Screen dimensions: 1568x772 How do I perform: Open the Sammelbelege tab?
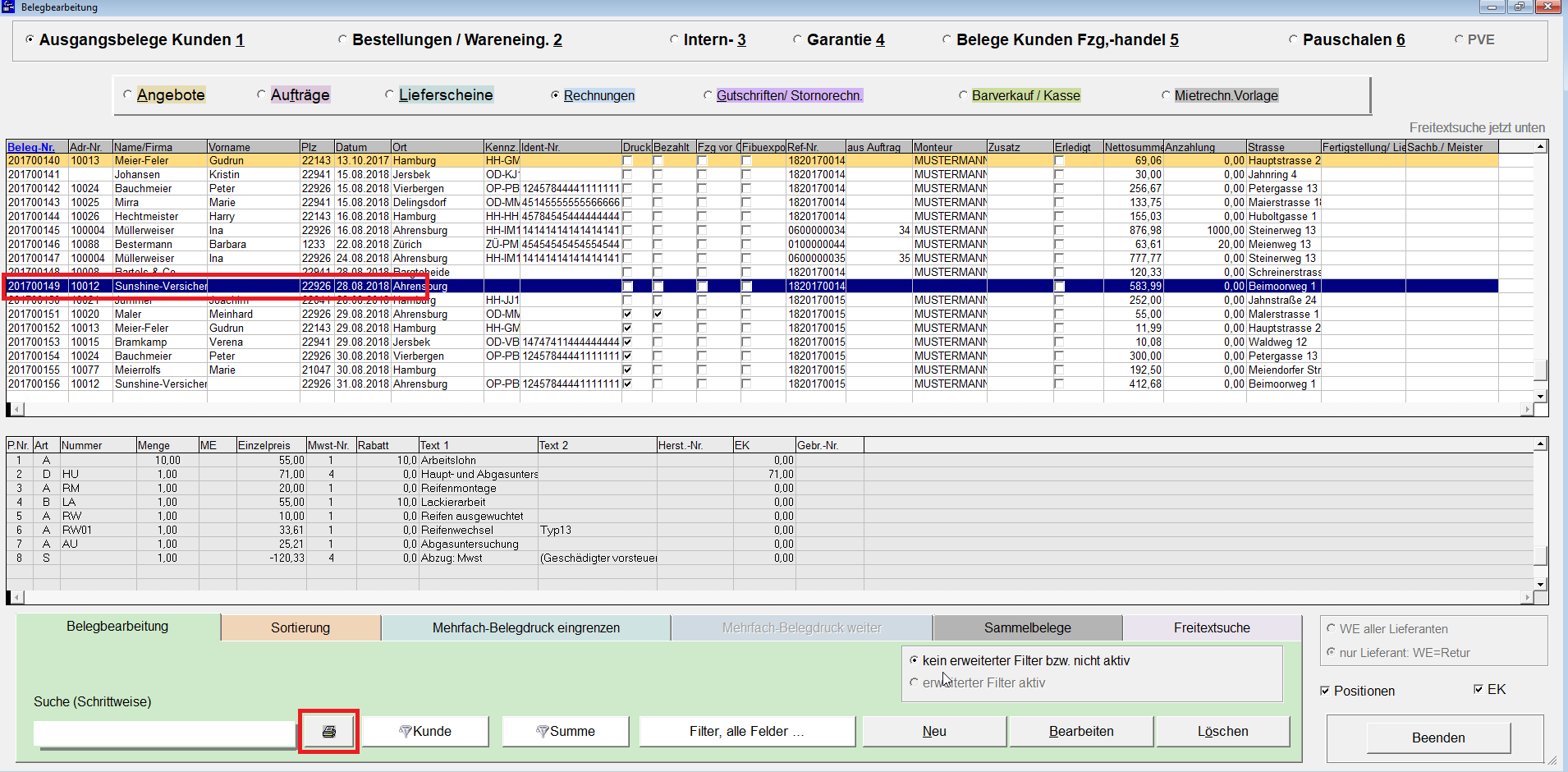click(x=1028, y=628)
